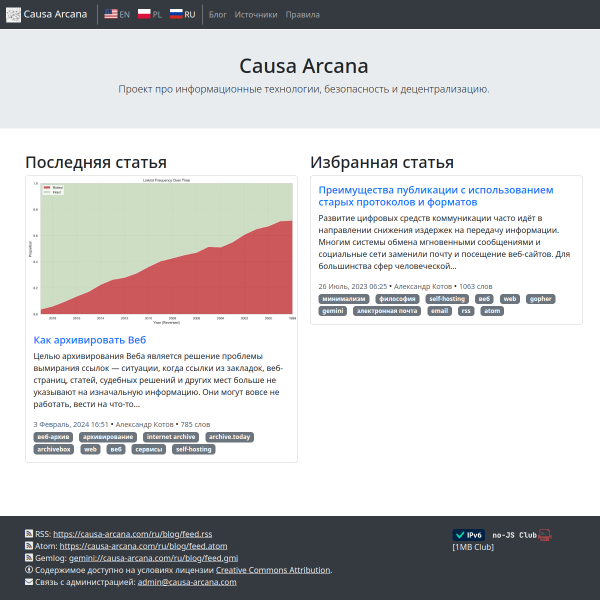Click the Atom feed icon in footer
The height and width of the screenshot is (600, 600).
29,546
